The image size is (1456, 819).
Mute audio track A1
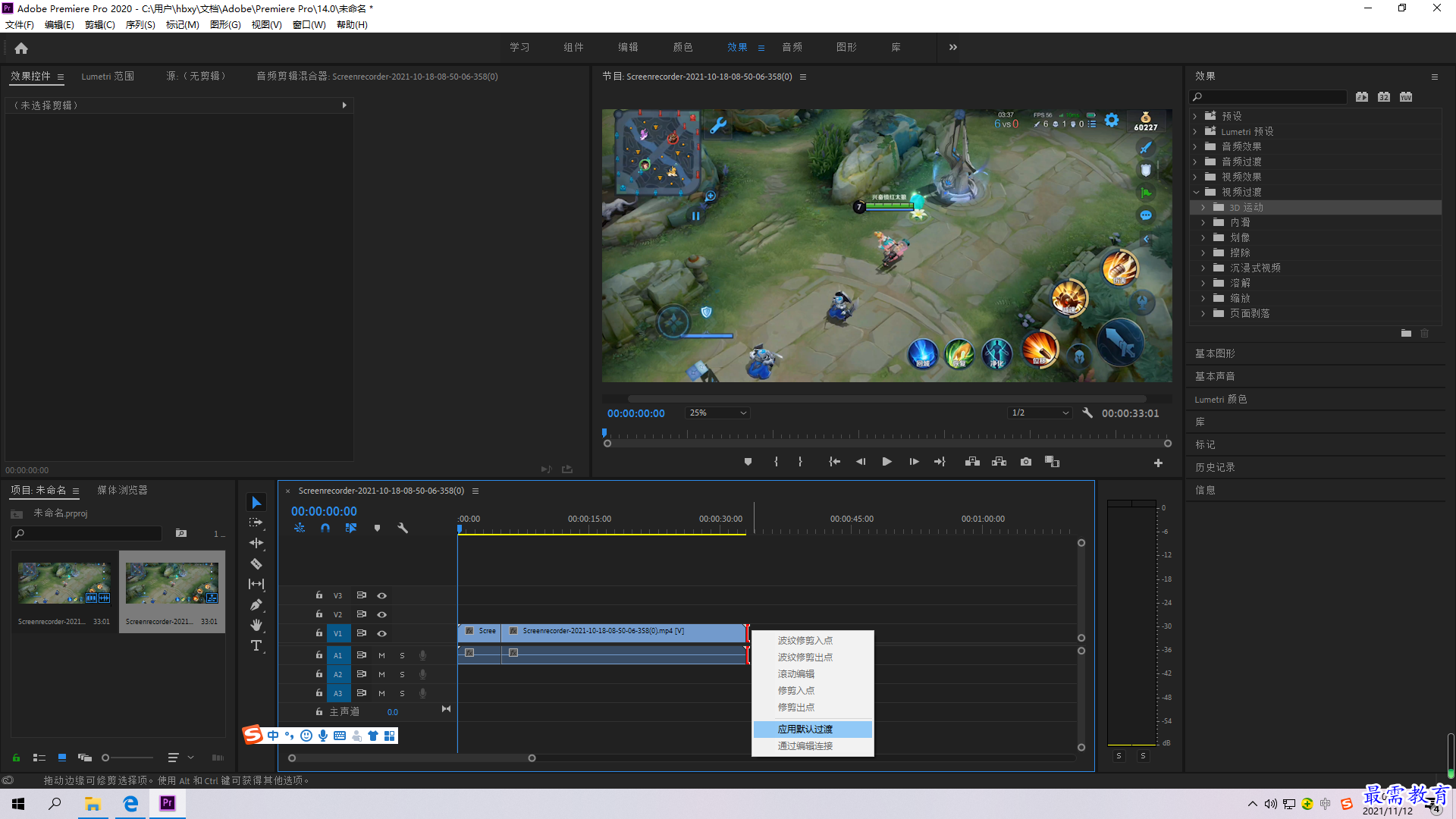click(x=381, y=655)
